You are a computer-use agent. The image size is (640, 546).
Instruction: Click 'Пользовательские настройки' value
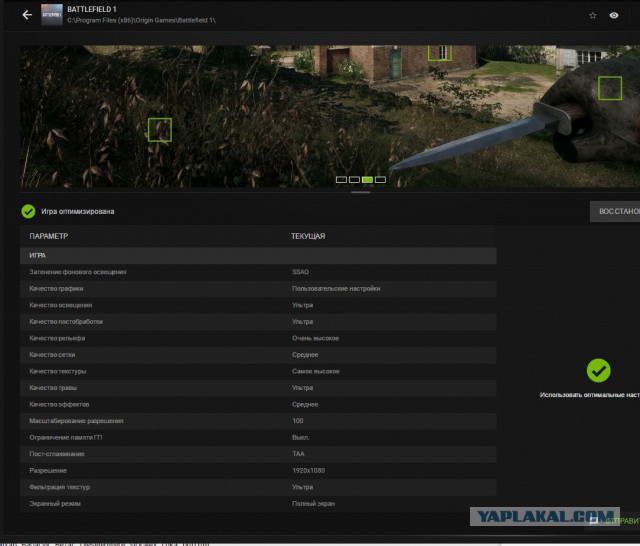336,289
